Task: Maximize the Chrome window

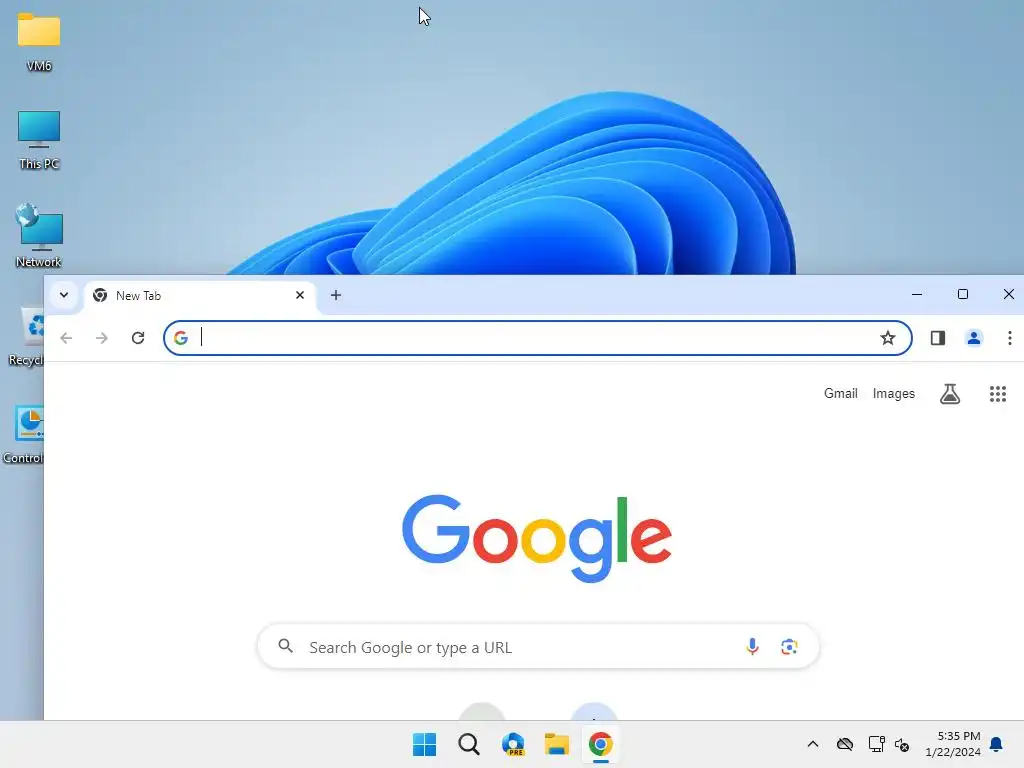Action: click(963, 295)
